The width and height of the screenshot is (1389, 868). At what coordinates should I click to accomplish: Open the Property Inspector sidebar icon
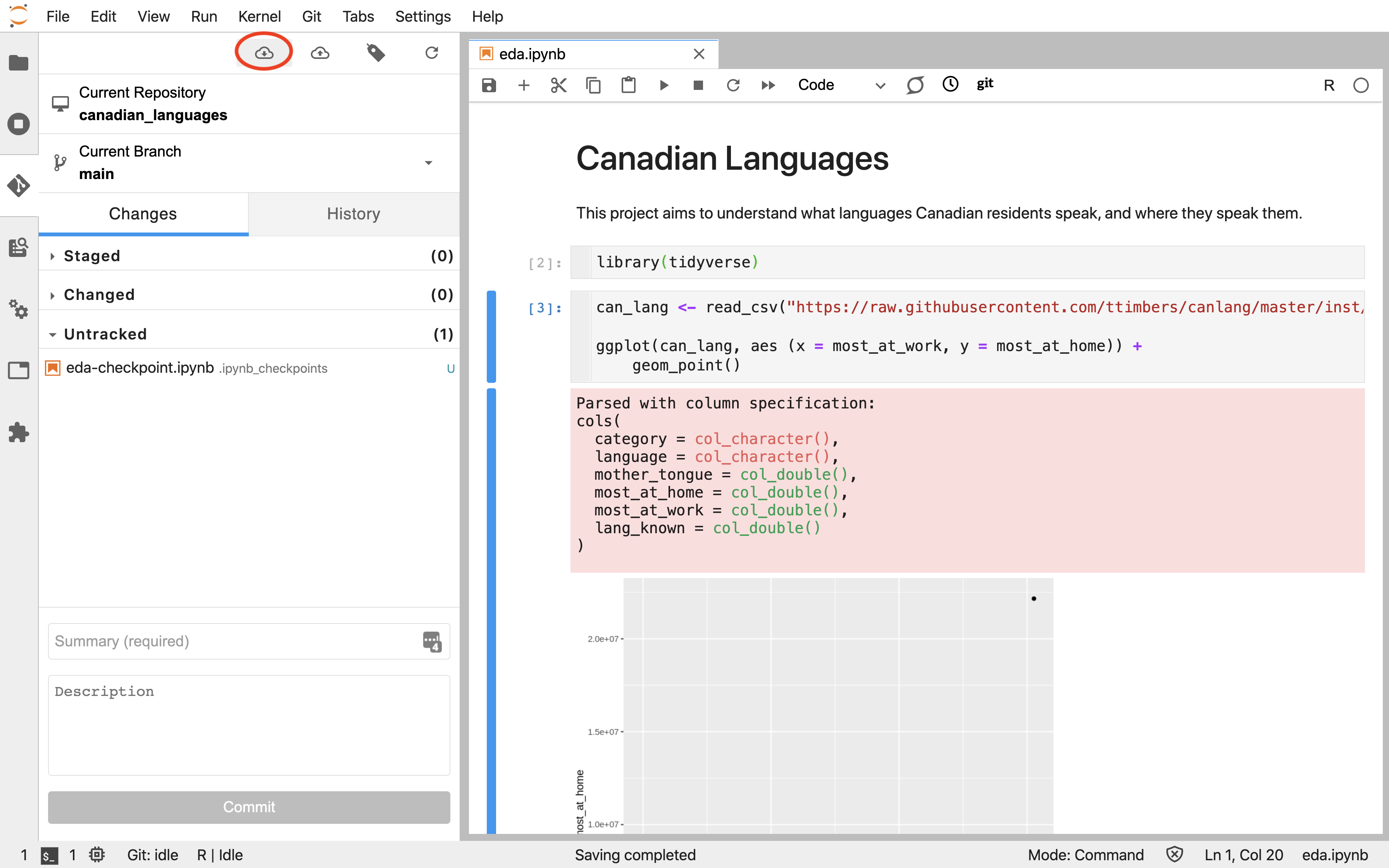click(19, 248)
